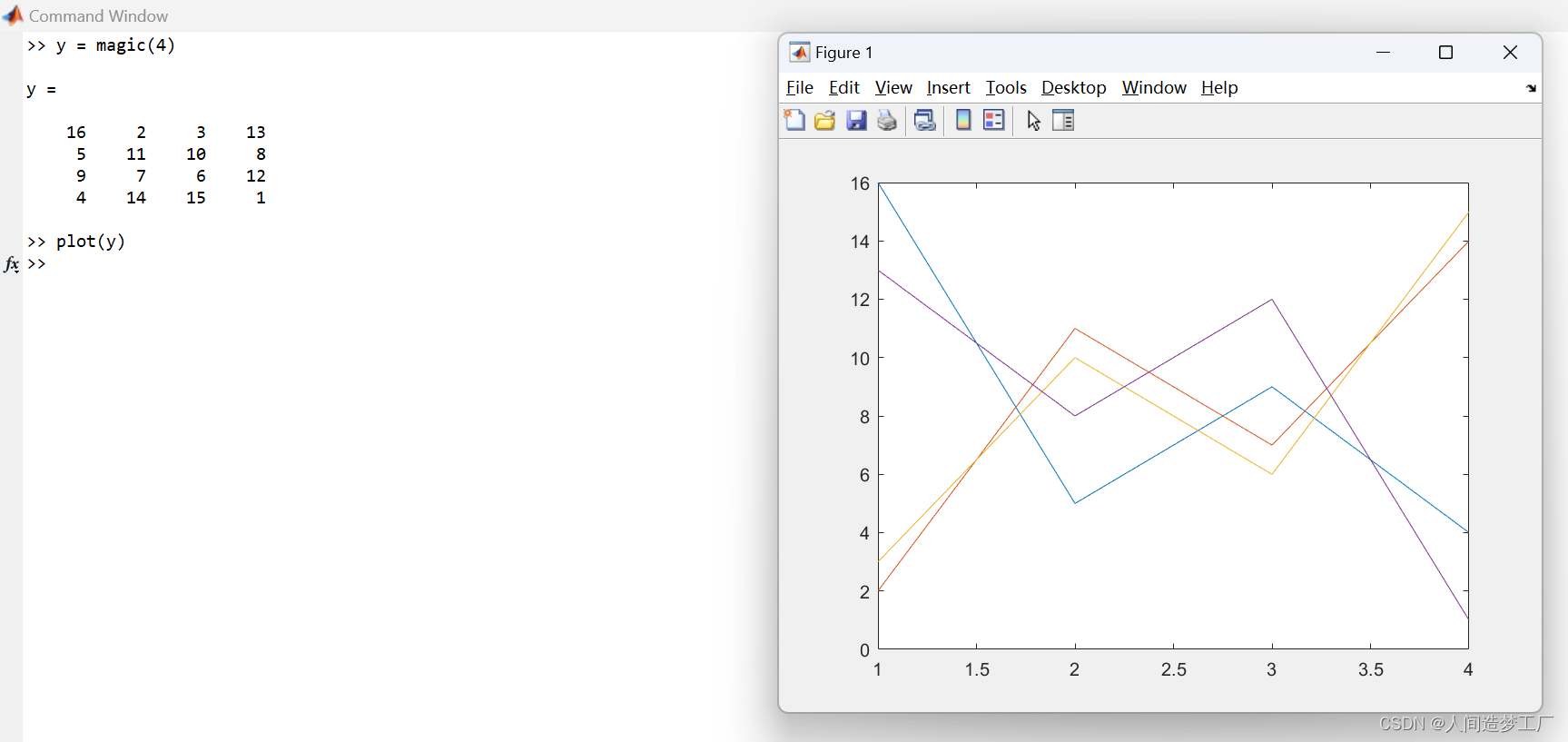Click the matrix value 11 in the second row
Screen dimensions: 1568x742
point(136,154)
